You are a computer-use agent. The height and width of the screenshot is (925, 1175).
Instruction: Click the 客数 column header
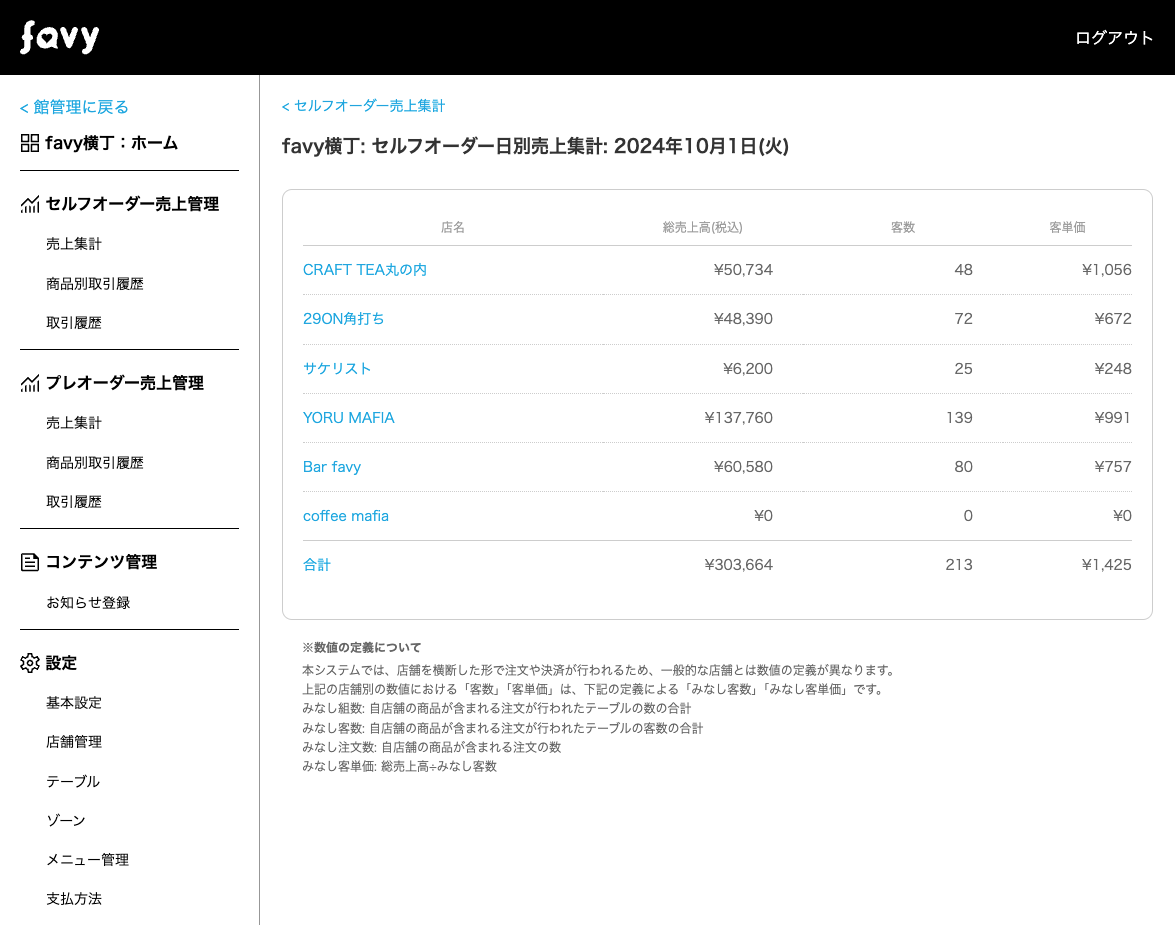coord(903,227)
